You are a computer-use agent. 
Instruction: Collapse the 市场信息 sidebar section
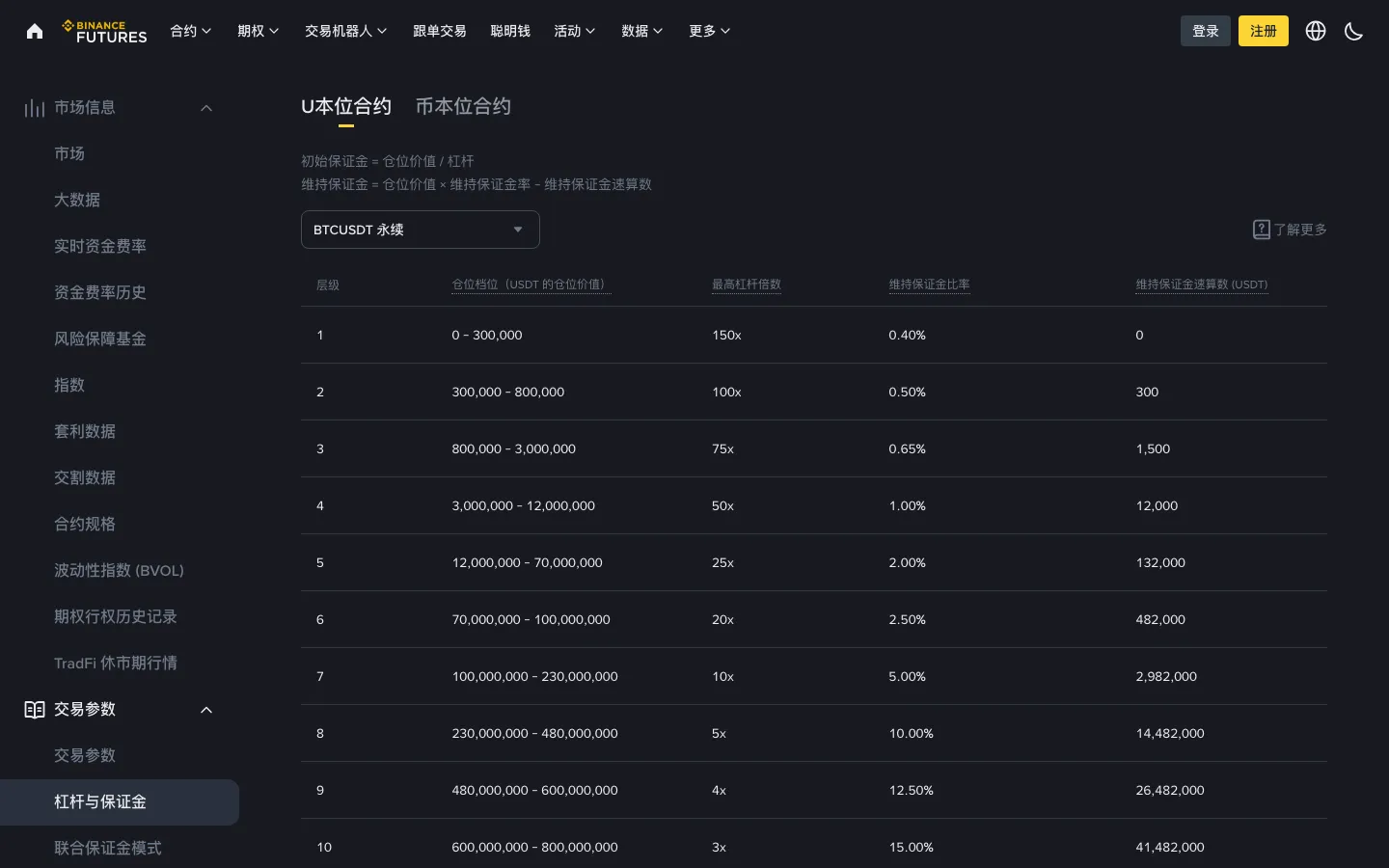206,108
